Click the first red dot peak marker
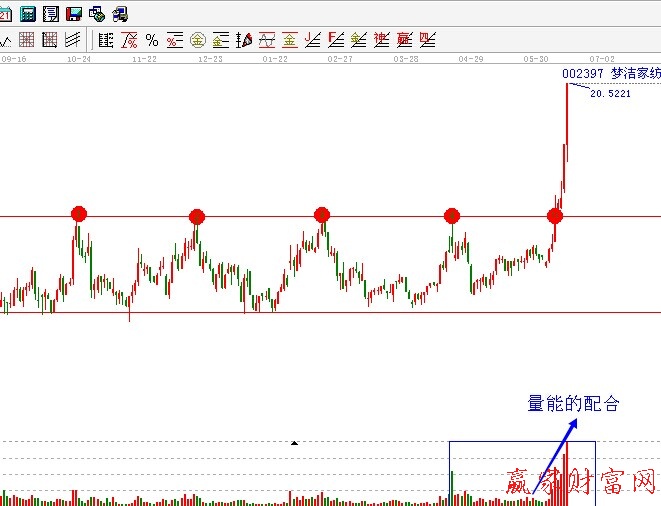This screenshot has width=661, height=506. 79,213
